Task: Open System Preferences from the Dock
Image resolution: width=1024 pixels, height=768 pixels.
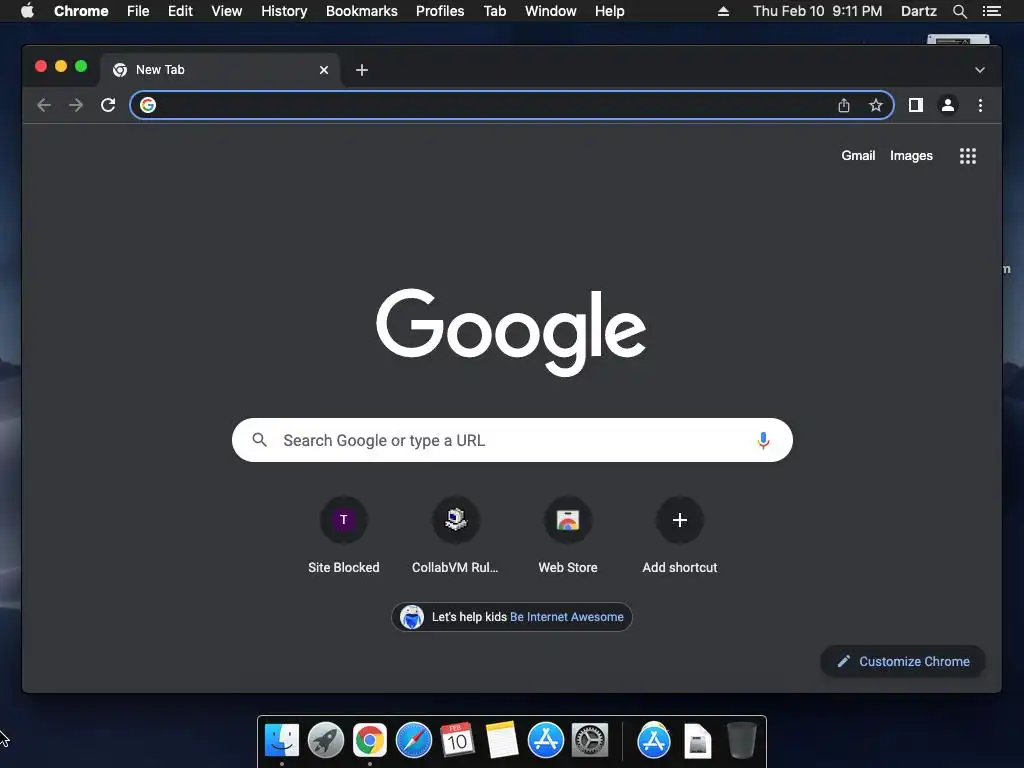Action: coord(590,741)
